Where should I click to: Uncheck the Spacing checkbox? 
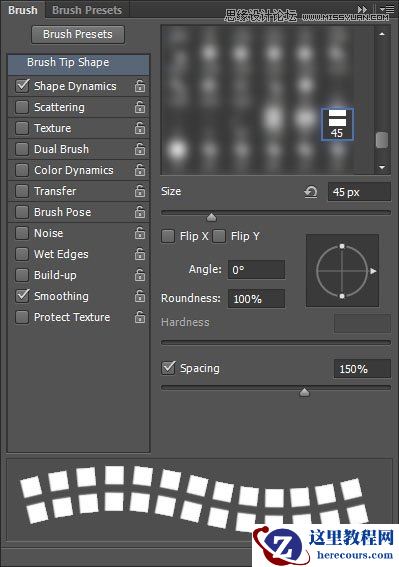click(168, 368)
